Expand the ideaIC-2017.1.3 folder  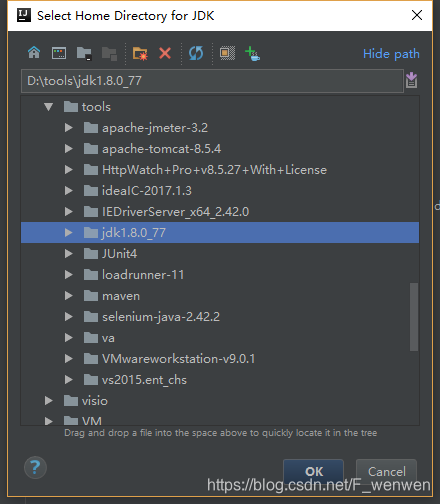tap(69, 191)
